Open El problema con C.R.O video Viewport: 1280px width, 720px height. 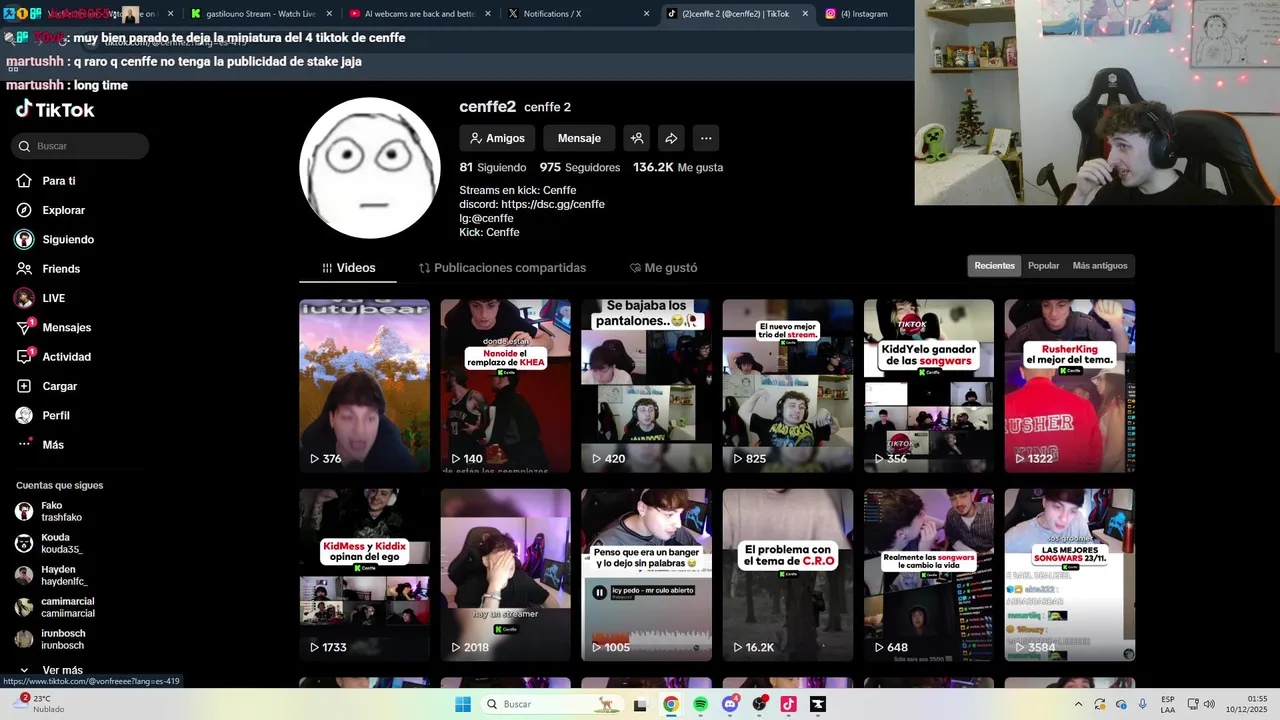pyautogui.click(x=788, y=575)
